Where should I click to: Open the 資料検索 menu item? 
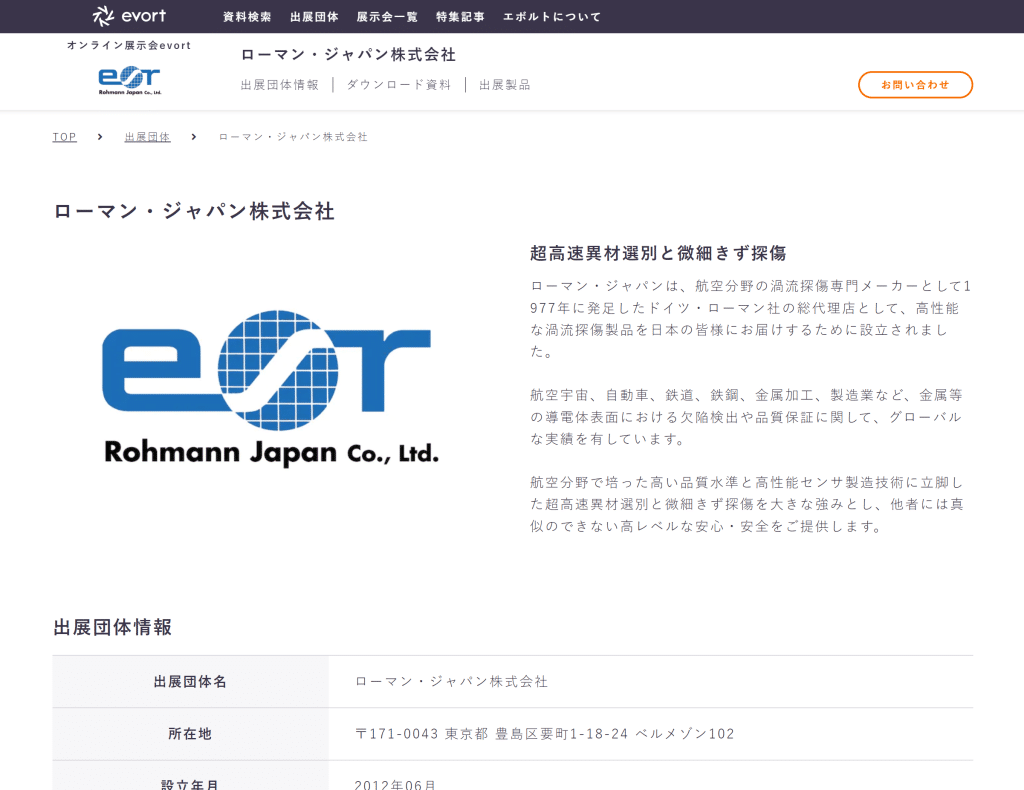pyautogui.click(x=247, y=17)
